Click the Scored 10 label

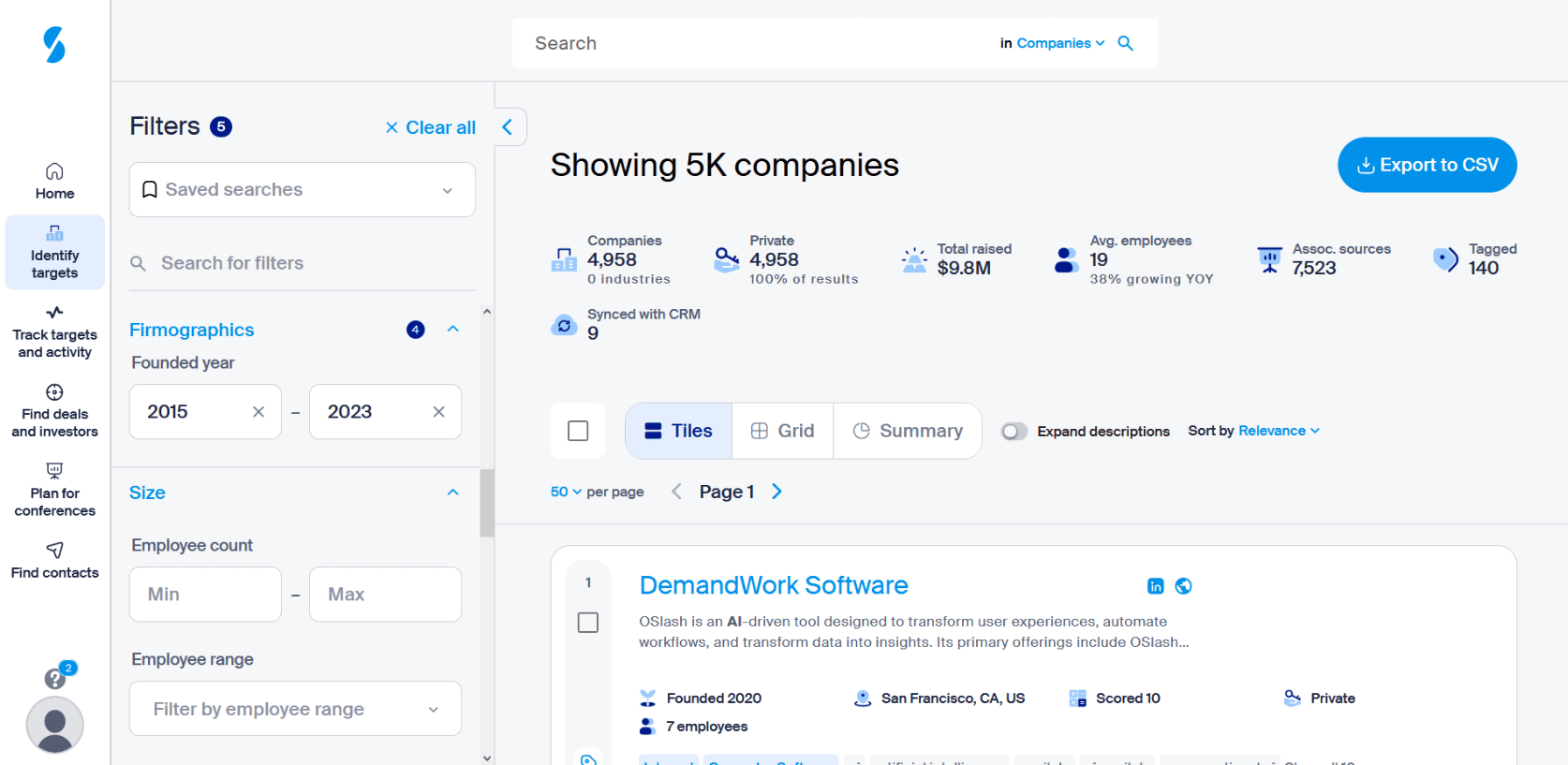pyautogui.click(x=1128, y=699)
